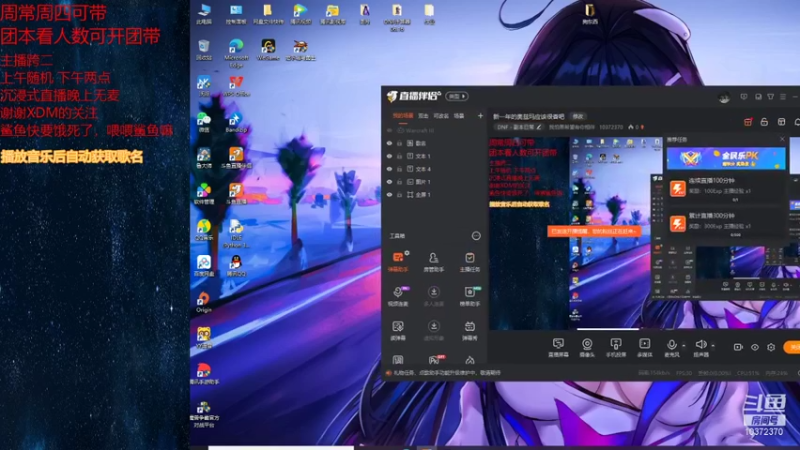Image resolution: width=800 pixels, height=450 pixels.
Task: Toggle visibility of the 文本 1 source
Action: click(x=389, y=156)
